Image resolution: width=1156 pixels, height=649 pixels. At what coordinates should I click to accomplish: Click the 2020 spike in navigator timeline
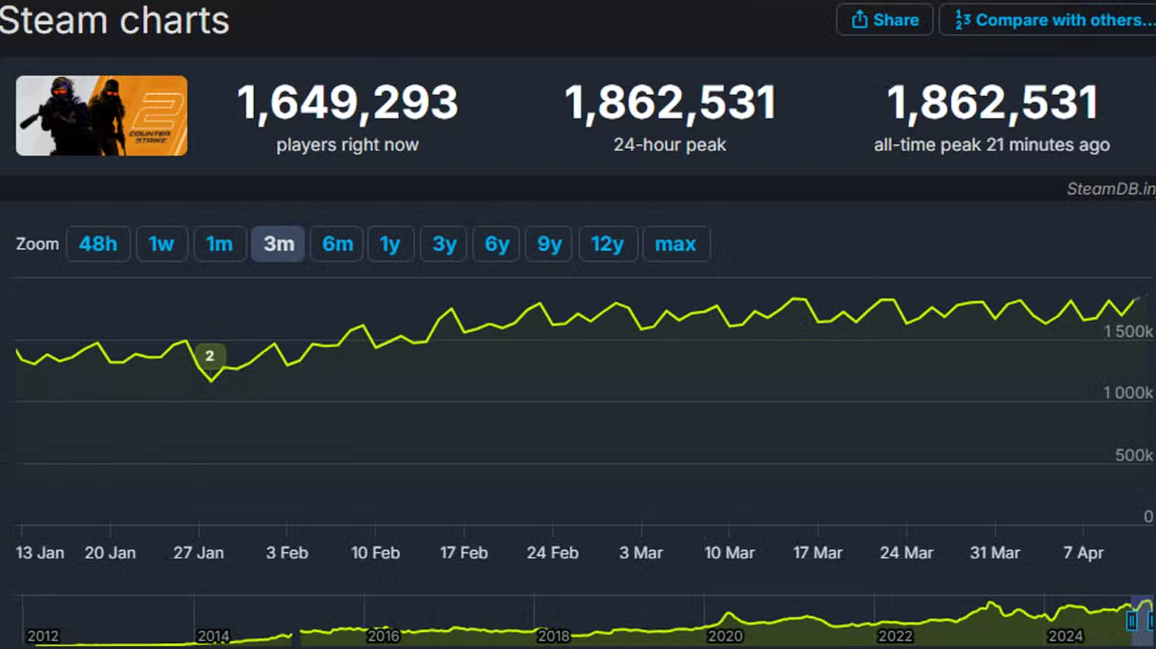[x=729, y=617]
